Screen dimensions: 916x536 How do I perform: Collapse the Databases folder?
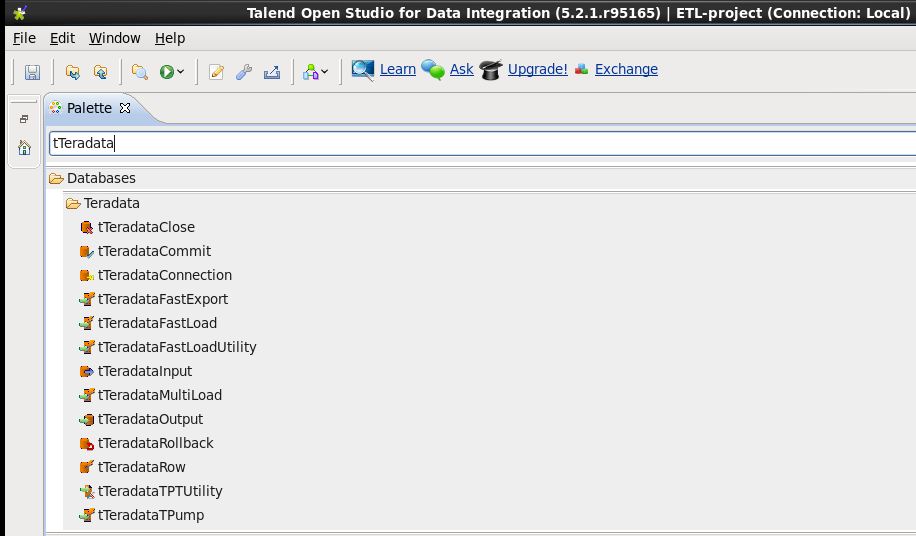(x=57, y=178)
